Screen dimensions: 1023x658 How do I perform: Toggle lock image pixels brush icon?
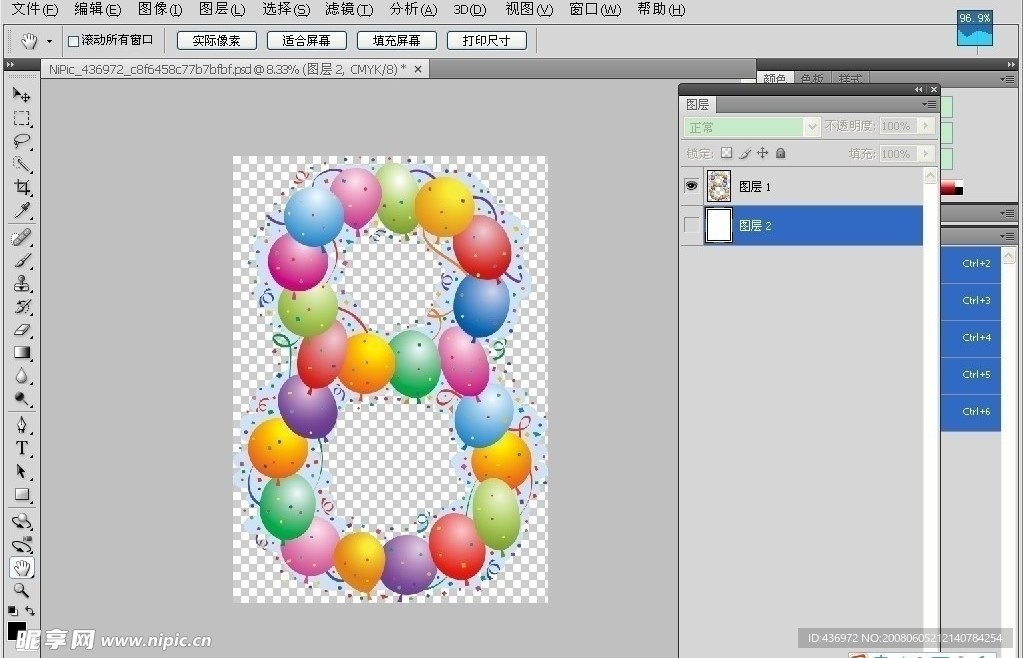744,153
